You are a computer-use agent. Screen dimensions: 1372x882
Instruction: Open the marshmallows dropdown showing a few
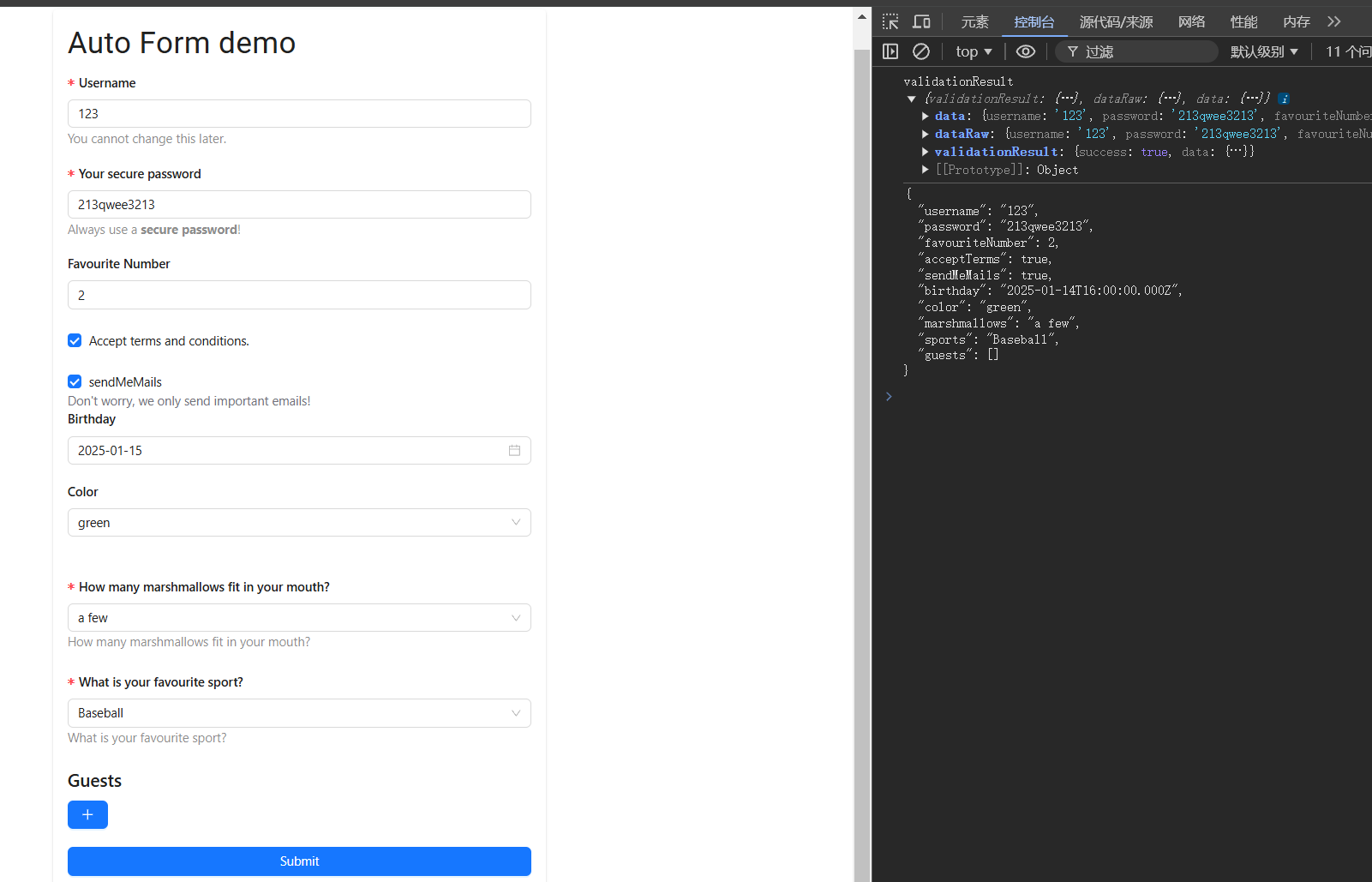pos(299,617)
